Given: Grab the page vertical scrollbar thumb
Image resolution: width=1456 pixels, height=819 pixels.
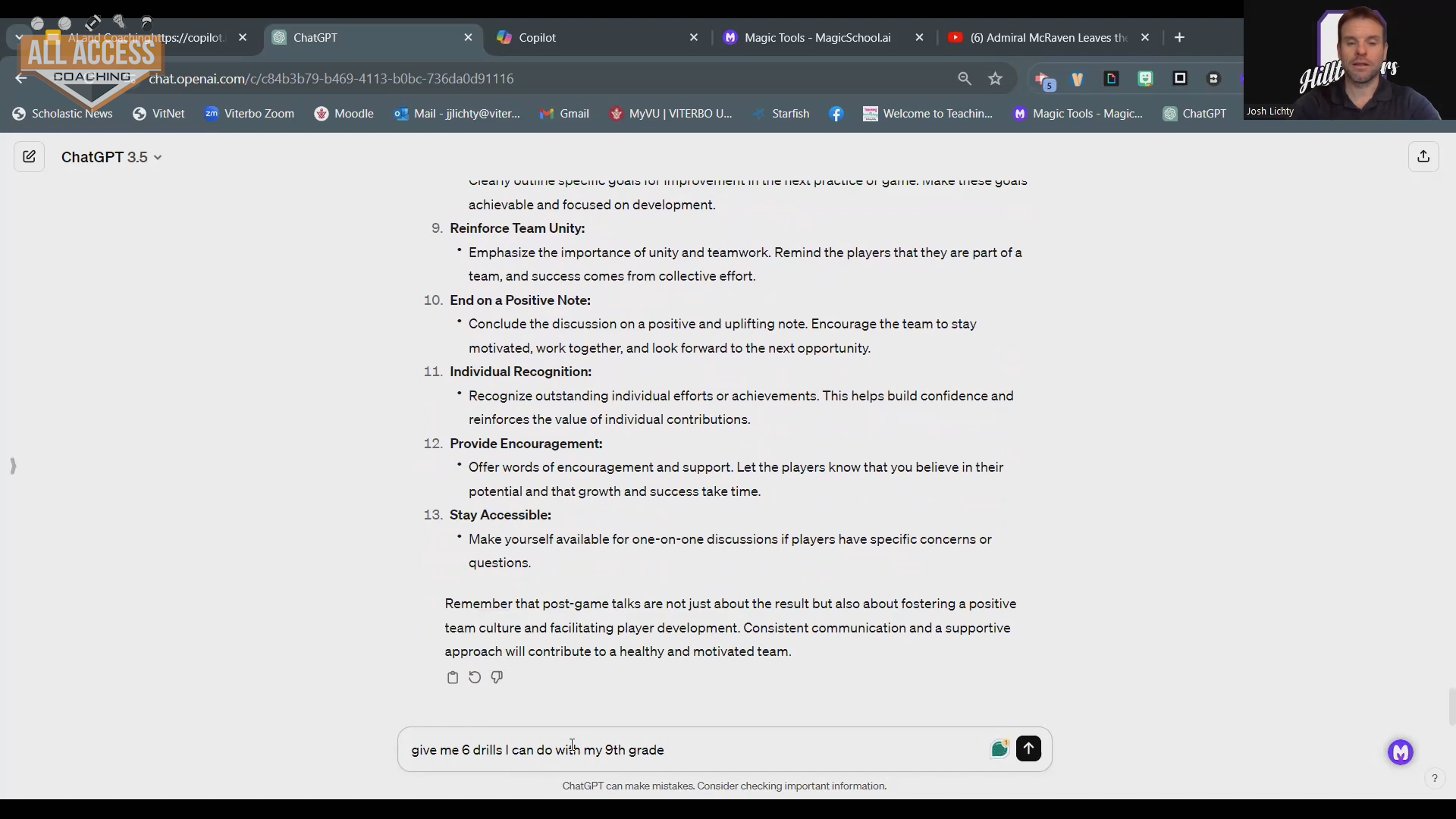Looking at the screenshot, I should click(1451, 707).
